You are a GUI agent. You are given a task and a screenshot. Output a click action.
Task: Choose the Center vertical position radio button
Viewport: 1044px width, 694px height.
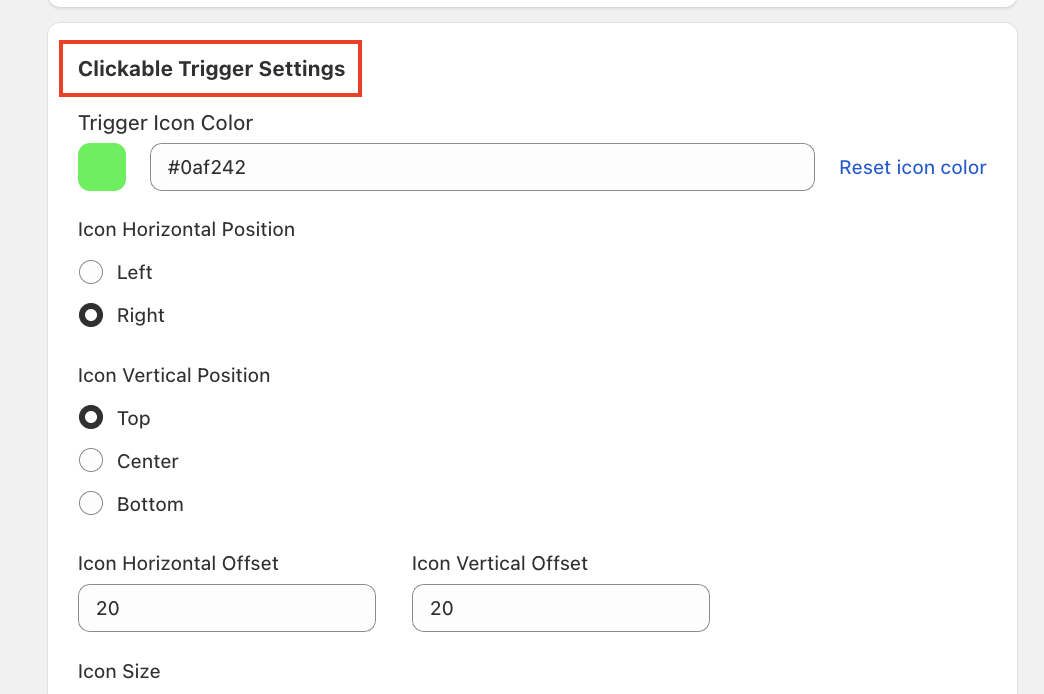[91, 461]
